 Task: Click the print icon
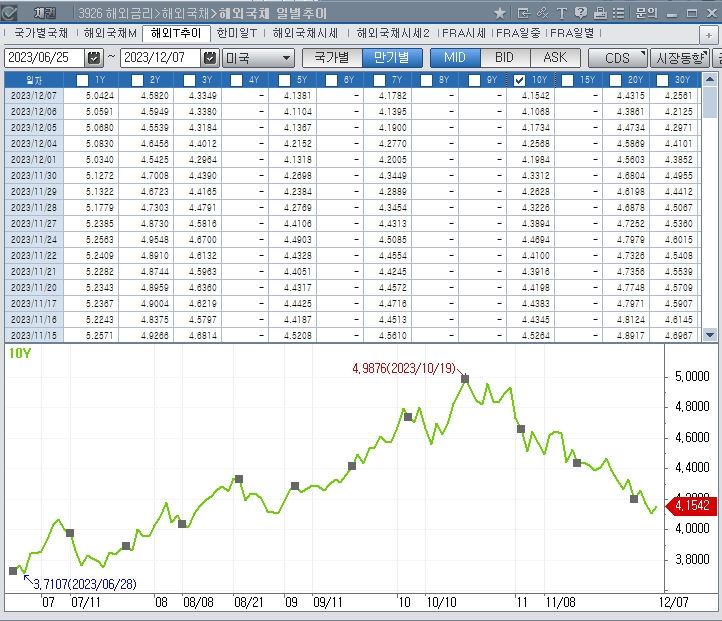click(x=599, y=13)
